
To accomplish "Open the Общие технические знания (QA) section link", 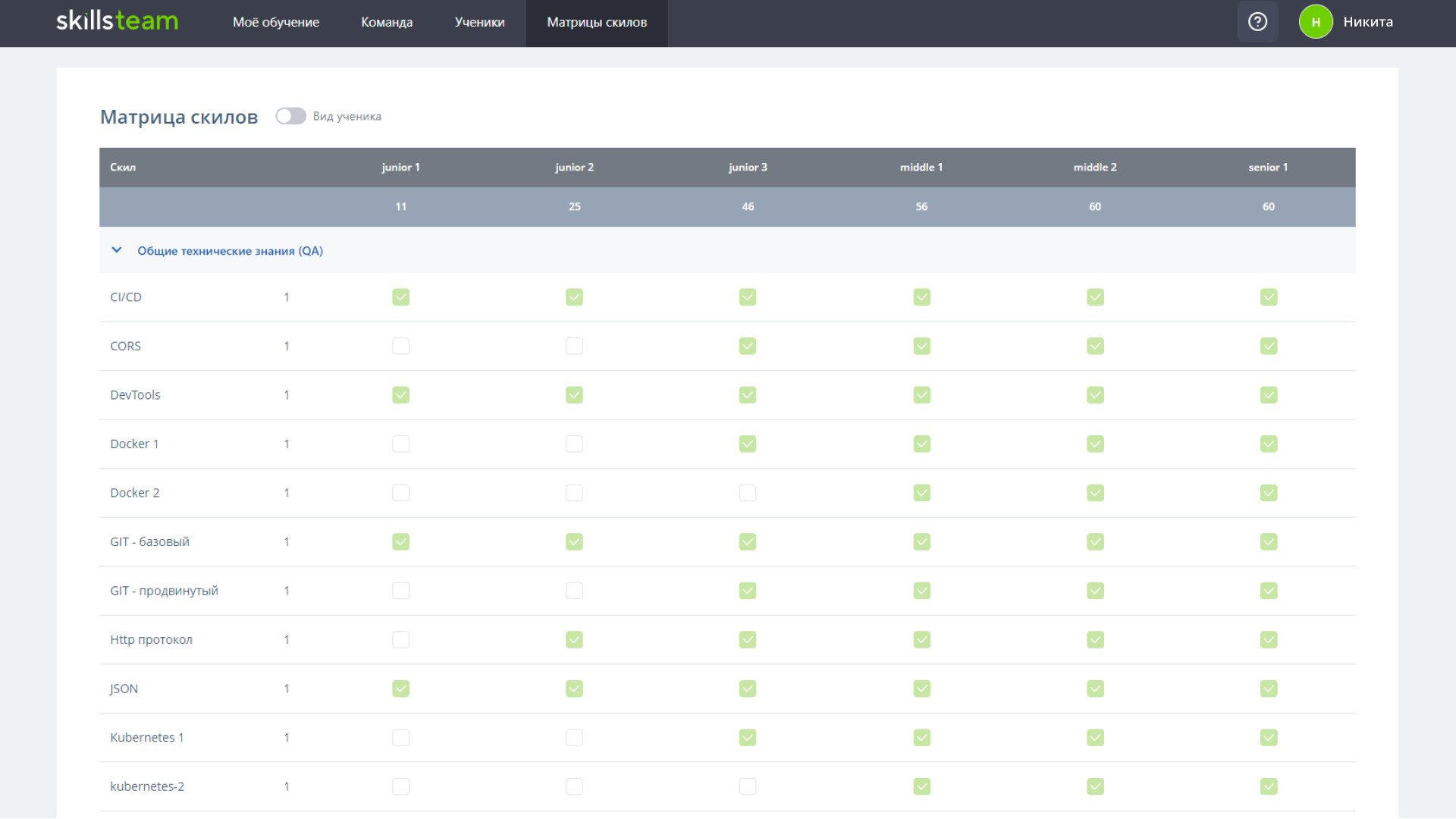I will coord(230,251).
